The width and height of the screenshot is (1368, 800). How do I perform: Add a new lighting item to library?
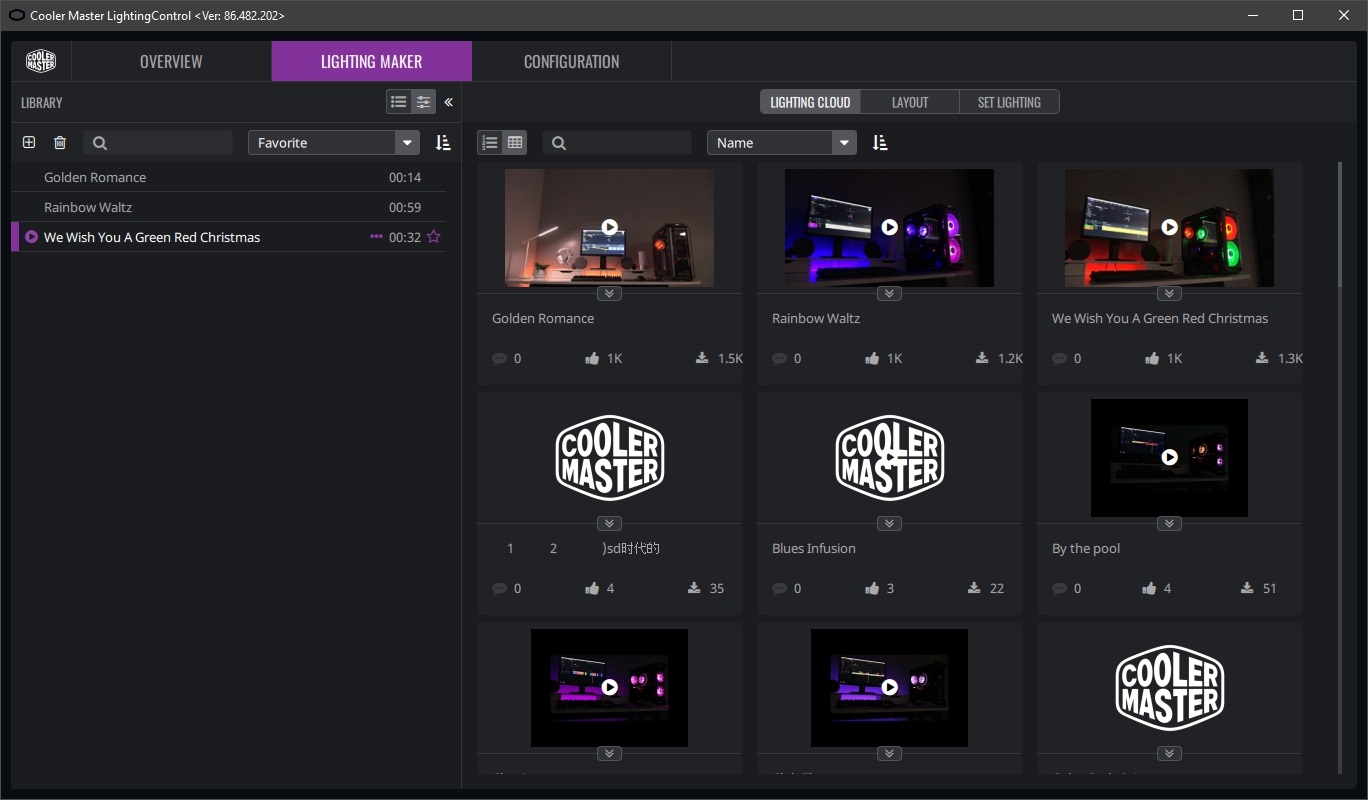click(29, 143)
